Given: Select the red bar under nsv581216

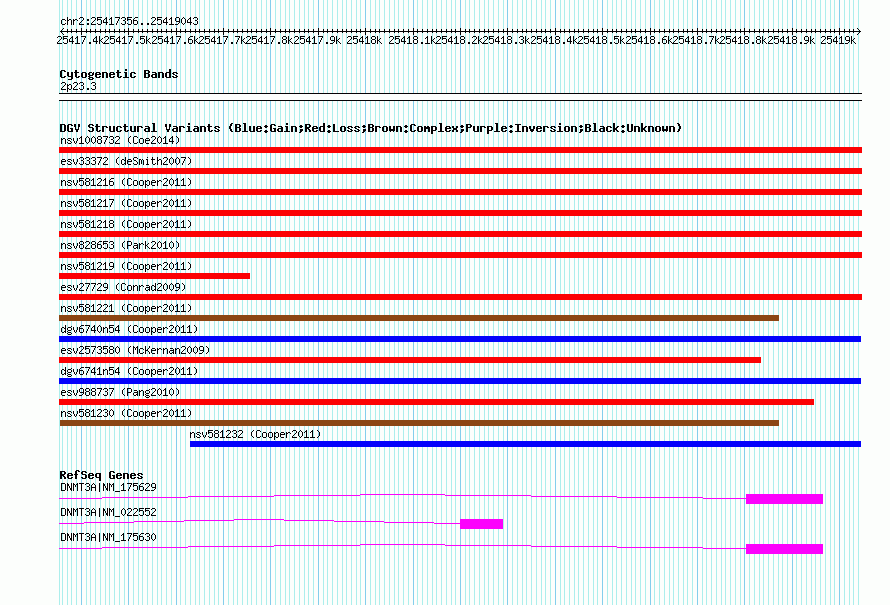Looking at the screenshot, I should coord(460,192).
